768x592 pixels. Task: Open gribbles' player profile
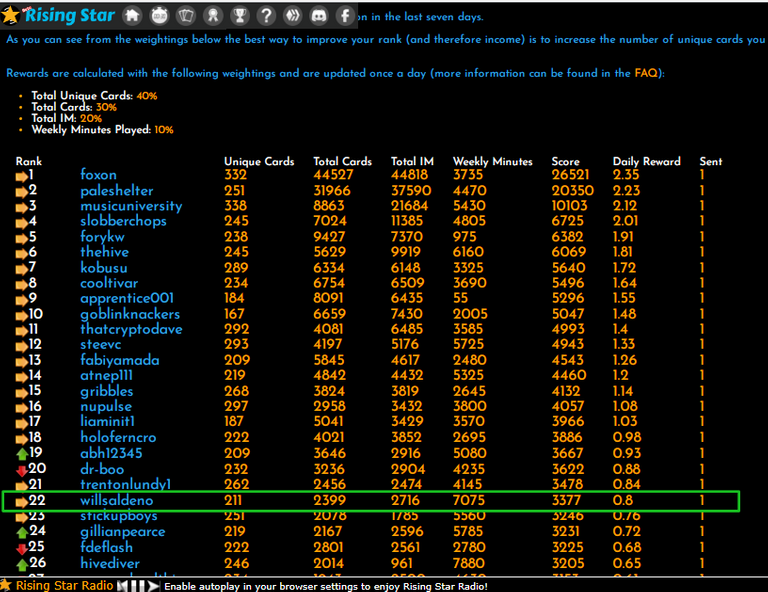click(x=107, y=391)
